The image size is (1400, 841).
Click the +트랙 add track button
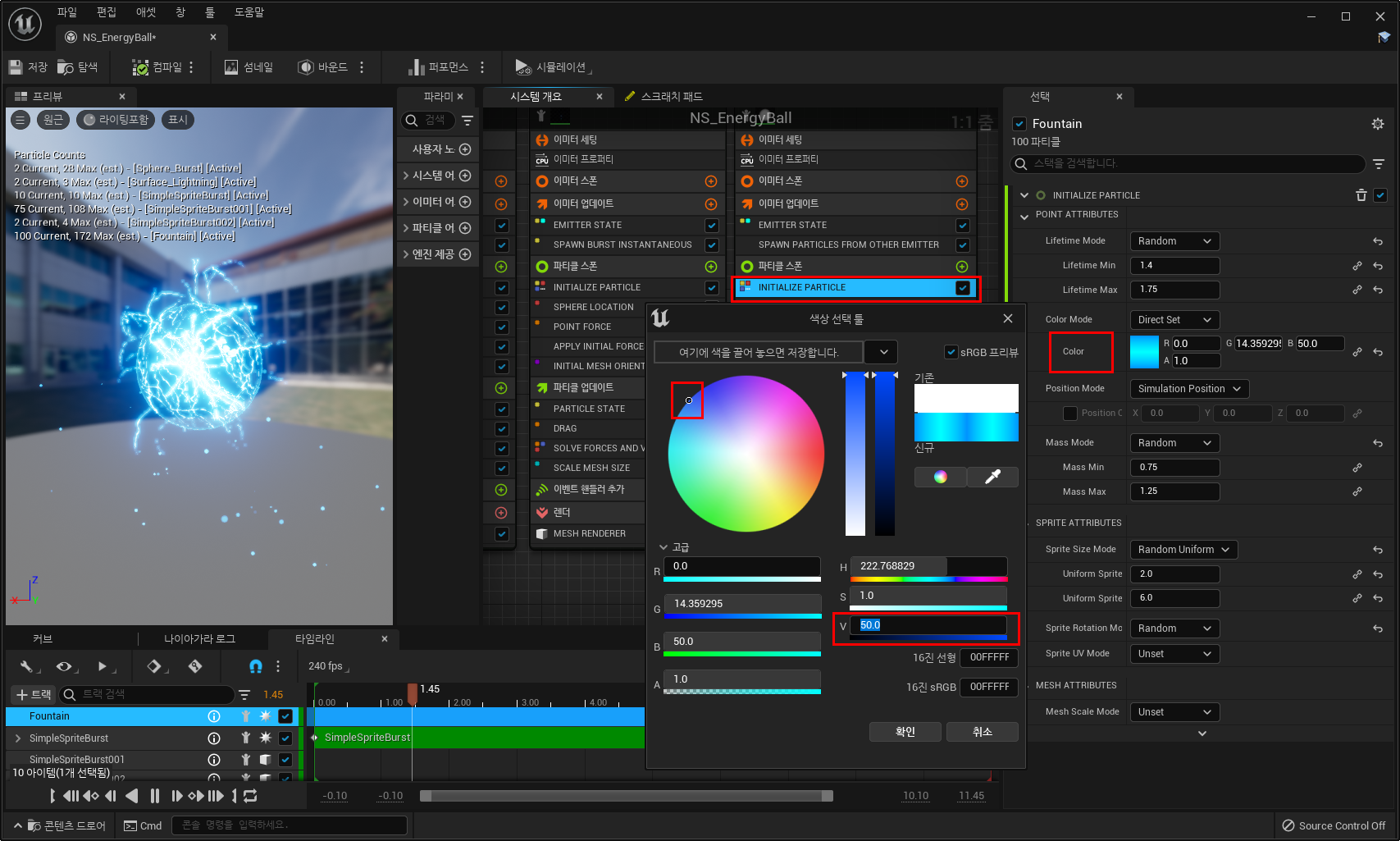tap(34, 695)
